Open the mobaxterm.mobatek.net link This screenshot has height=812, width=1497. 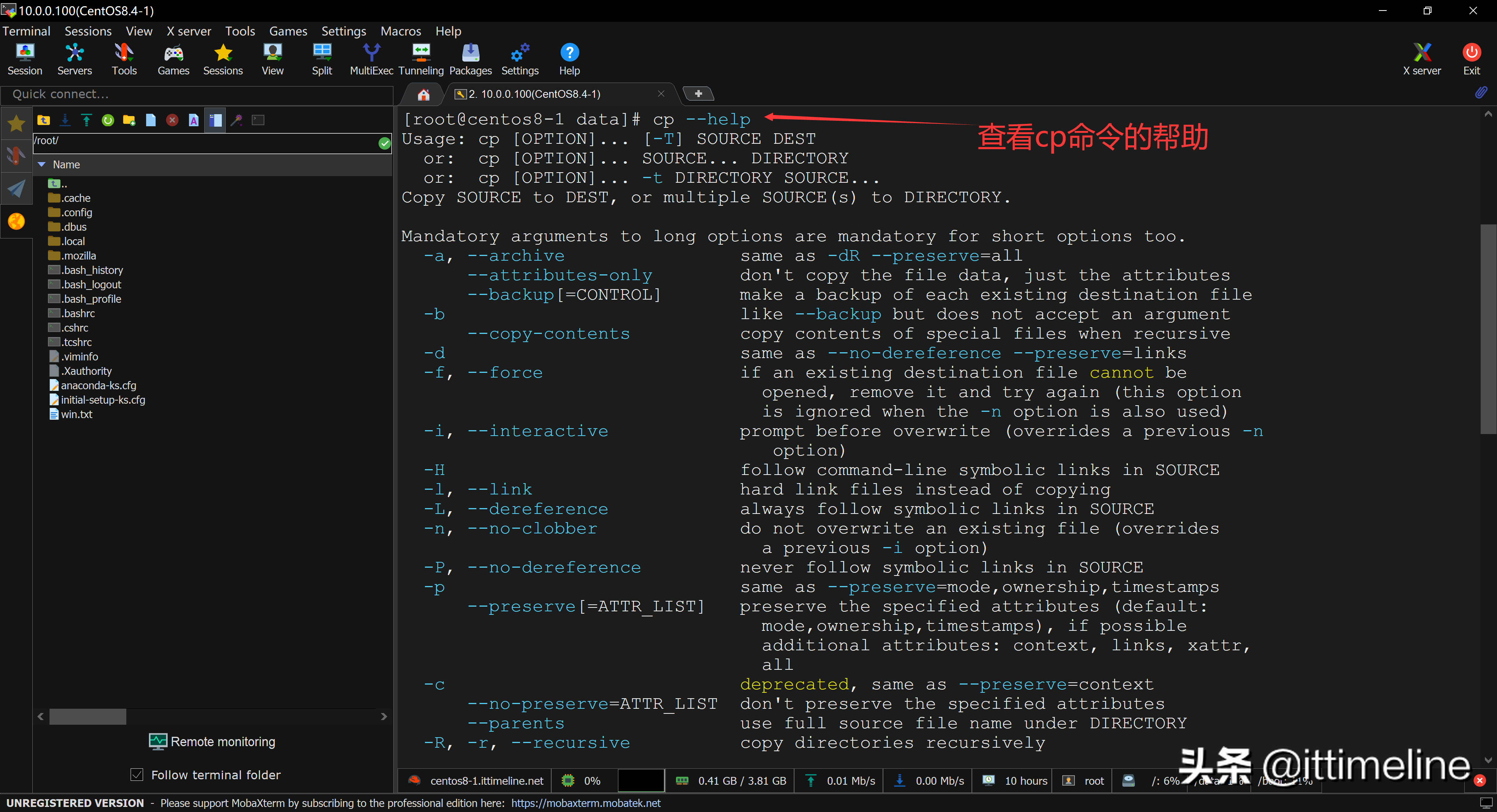click(586, 803)
